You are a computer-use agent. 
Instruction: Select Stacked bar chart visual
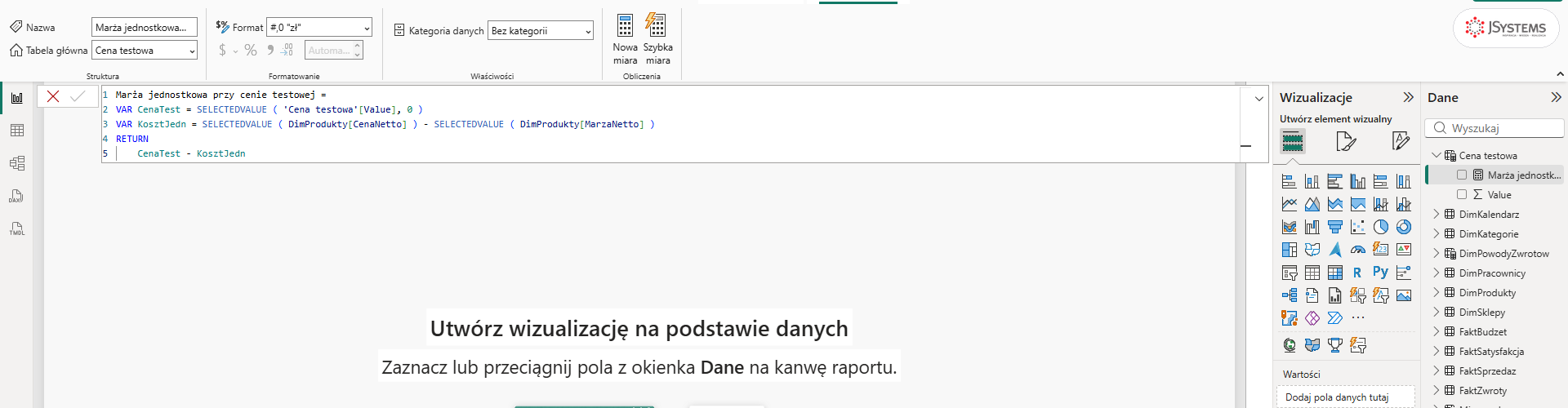(1290, 181)
